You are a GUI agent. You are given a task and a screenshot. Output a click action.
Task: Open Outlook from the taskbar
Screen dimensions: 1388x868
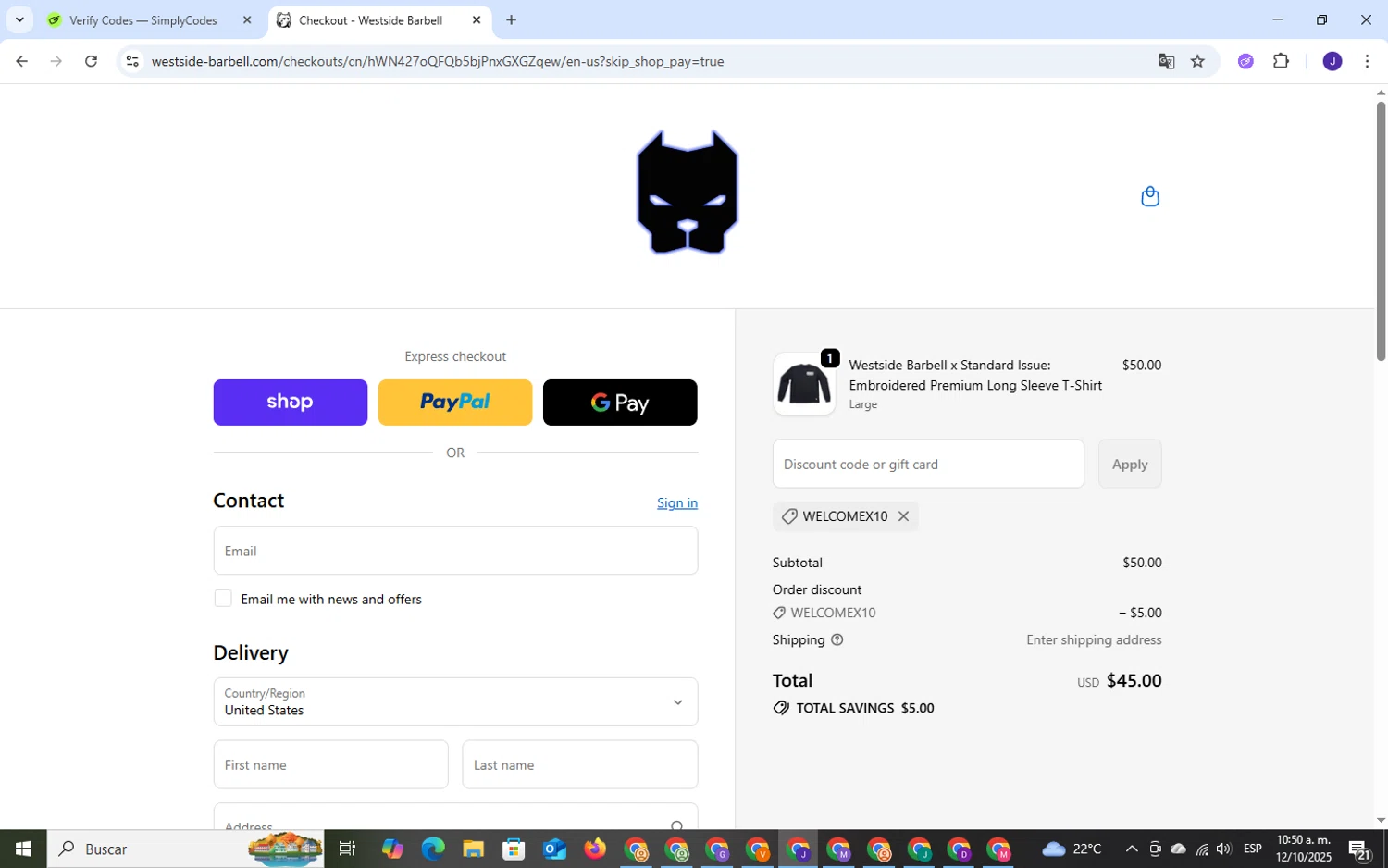[x=554, y=849]
